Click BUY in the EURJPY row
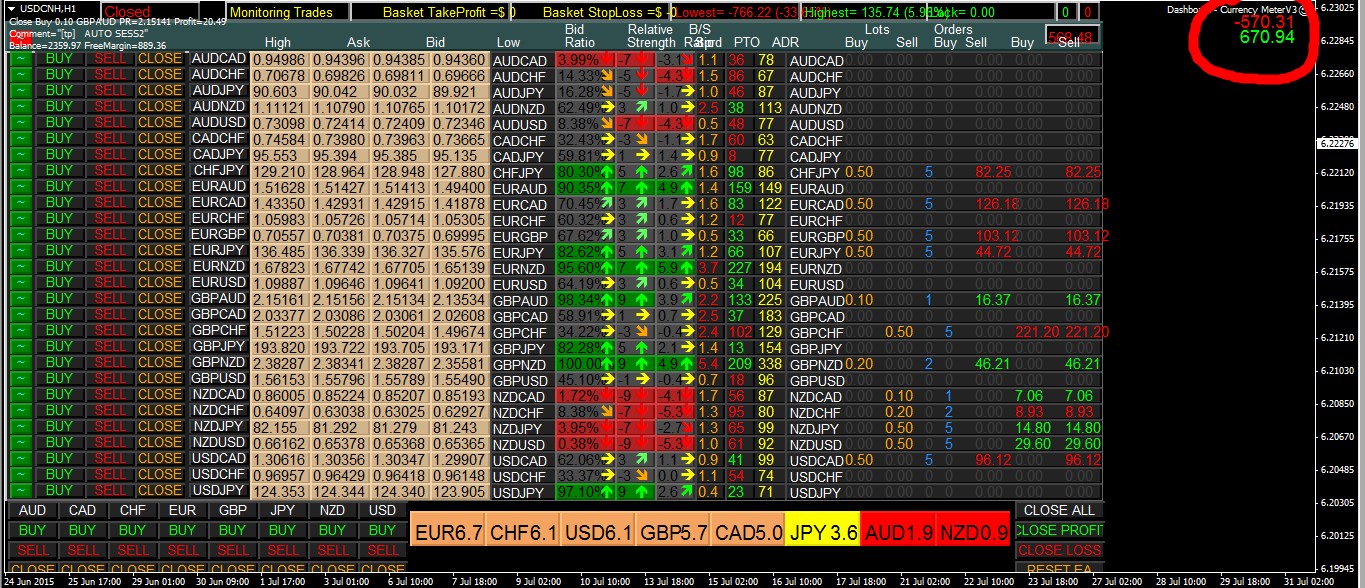Image resolution: width=1365 pixels, height=588 pixels. click(x=59, y=251)
